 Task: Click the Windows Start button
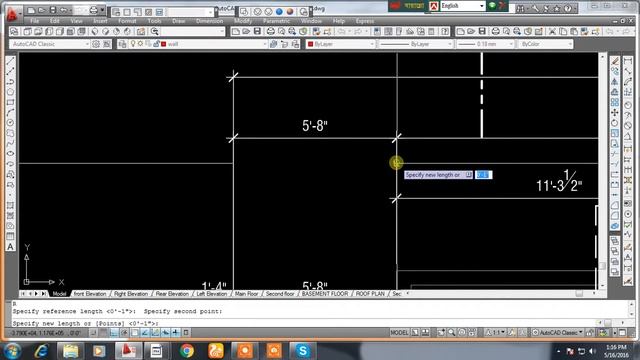click(x=12, y=351)
